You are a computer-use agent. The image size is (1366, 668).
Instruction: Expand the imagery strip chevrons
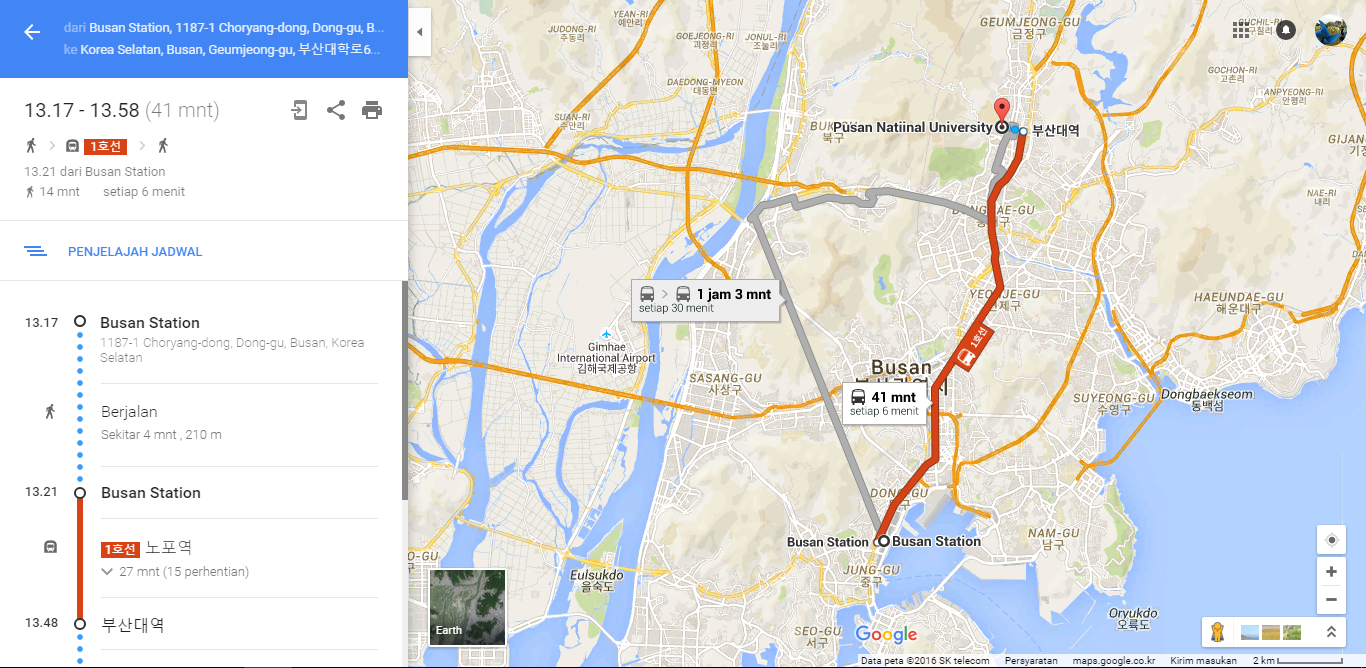pyautogui.click(x=1331, y=632)
